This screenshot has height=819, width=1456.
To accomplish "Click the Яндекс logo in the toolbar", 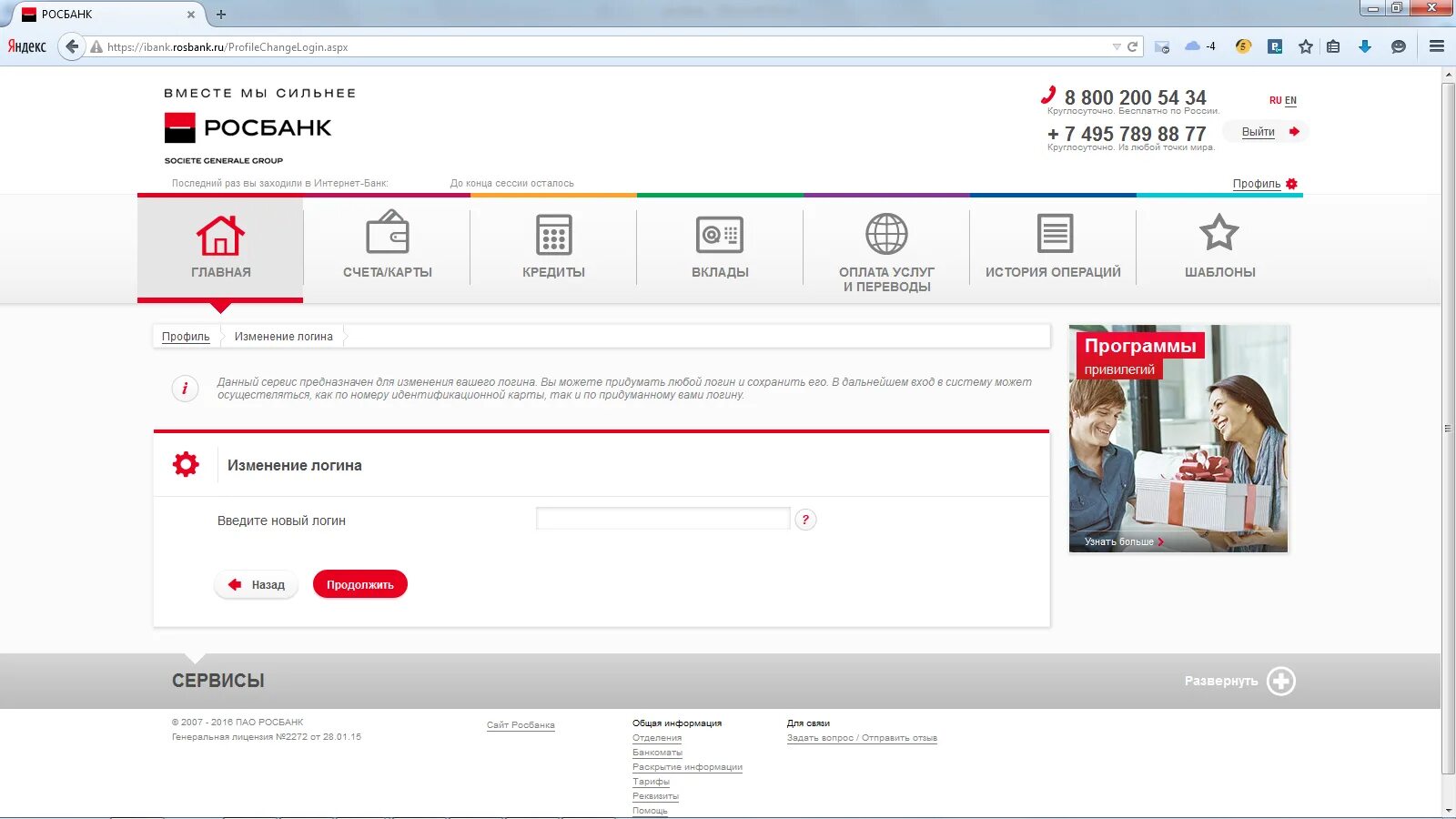I will (x=26, y=46).
